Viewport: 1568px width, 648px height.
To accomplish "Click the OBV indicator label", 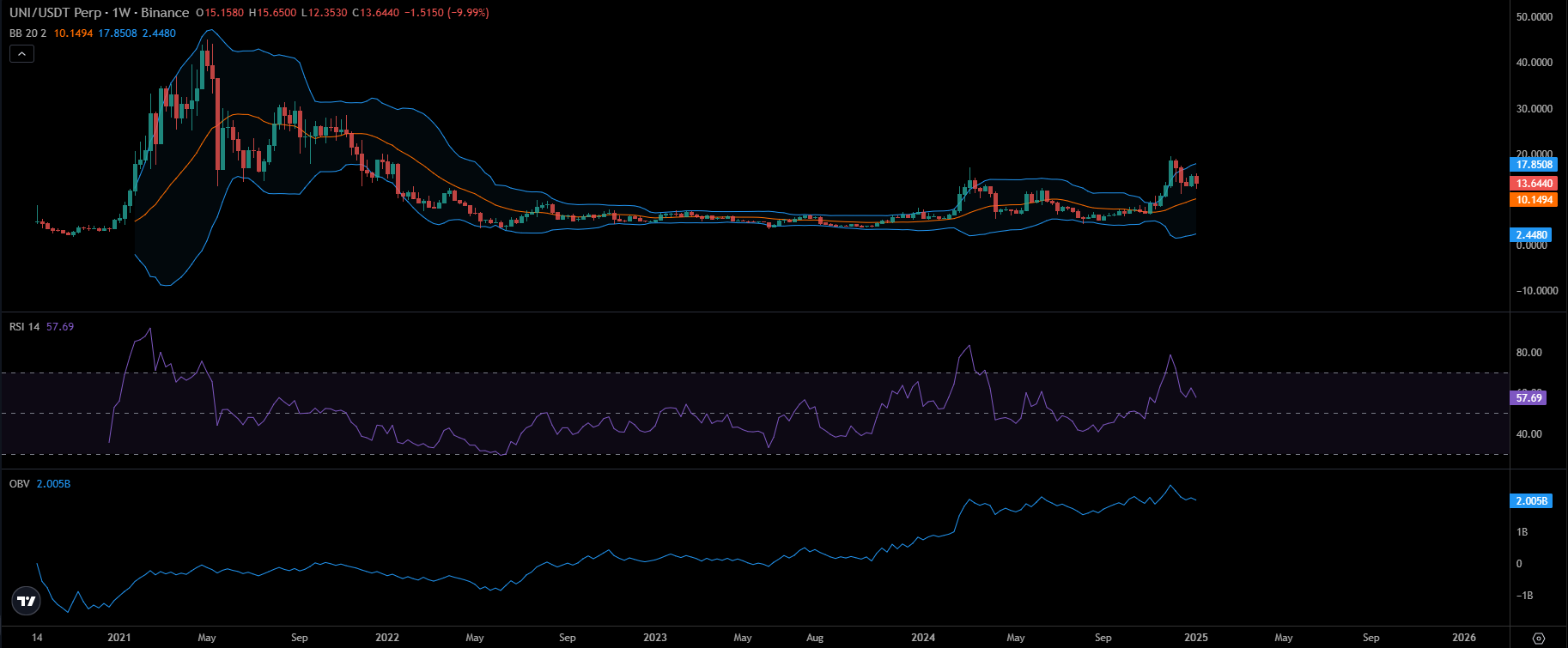I will (x=19, y=484).
